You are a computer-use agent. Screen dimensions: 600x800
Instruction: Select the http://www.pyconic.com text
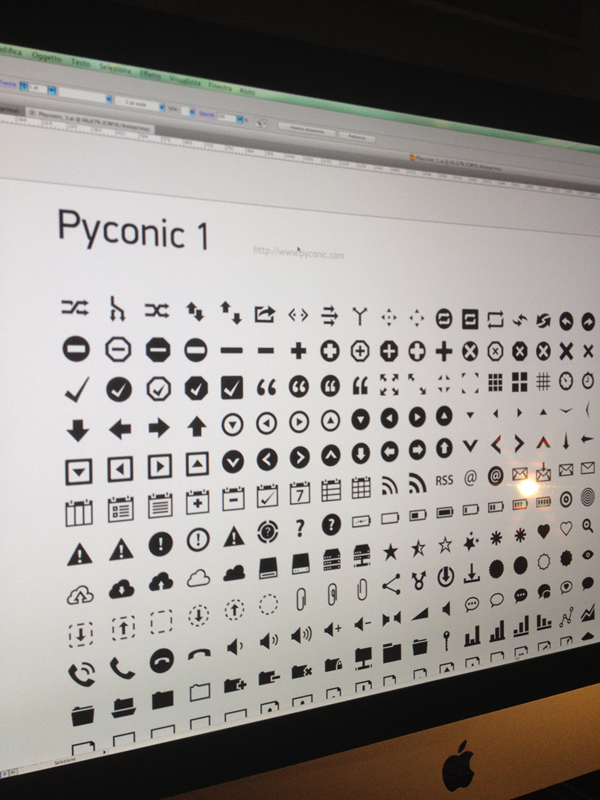click(298, 252)
